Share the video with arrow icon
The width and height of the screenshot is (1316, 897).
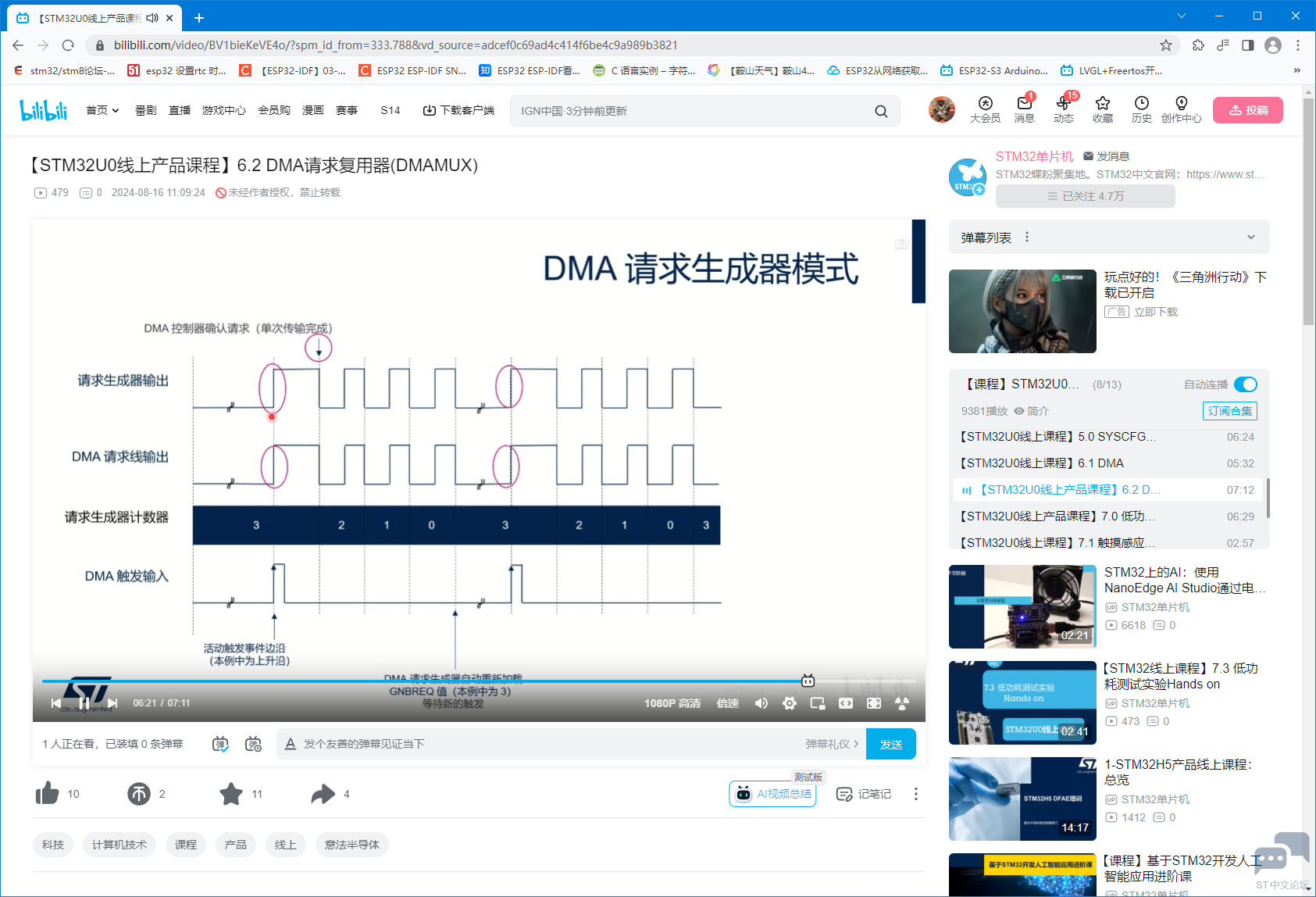click(x=323, y=794)
